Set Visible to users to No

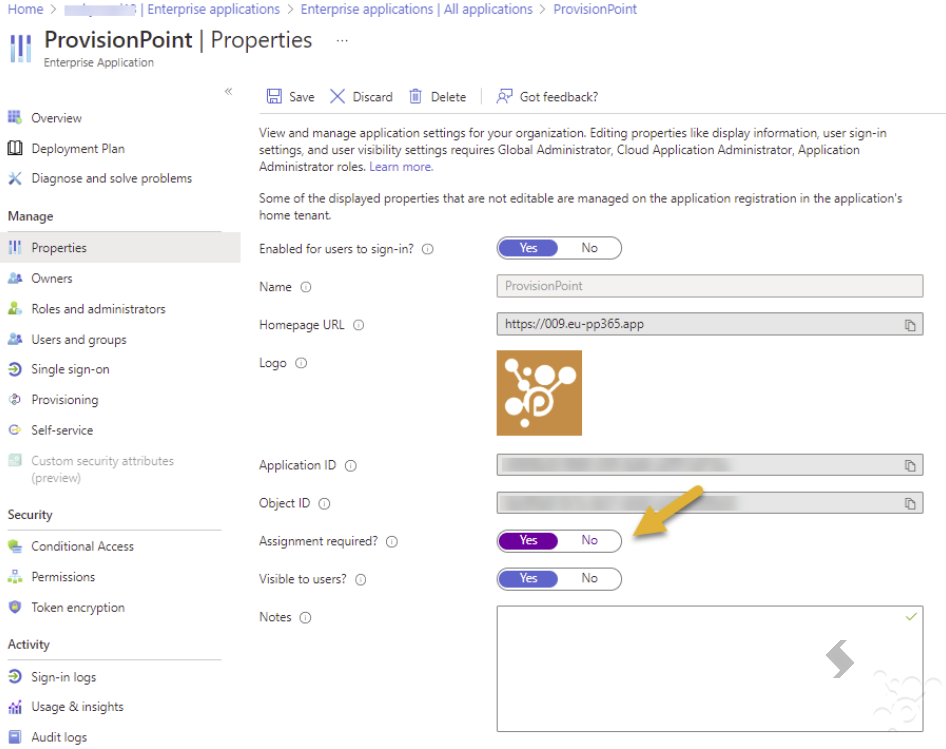click(589, 578)
